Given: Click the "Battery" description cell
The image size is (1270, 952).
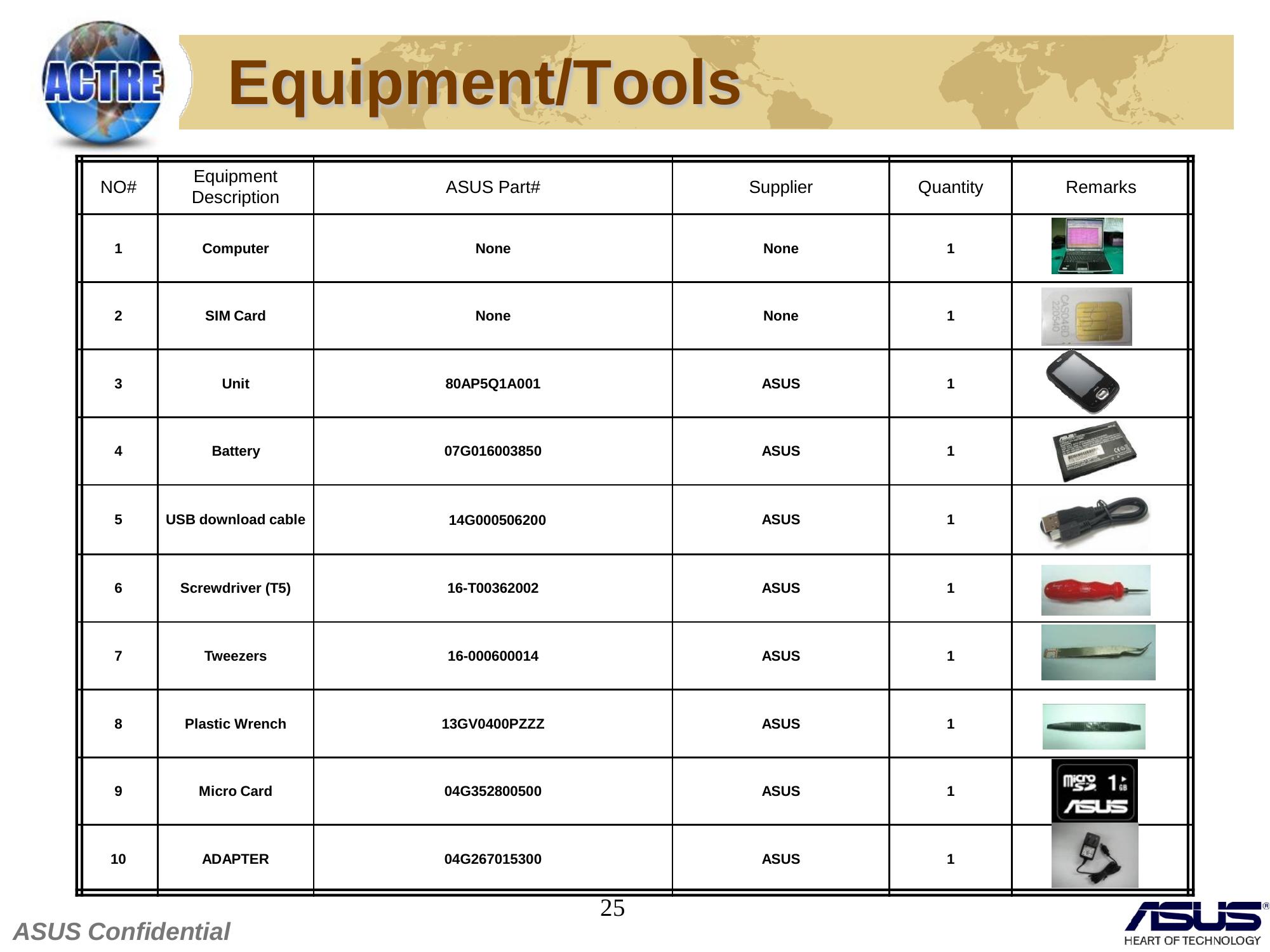Looking at the screenshot, I should pos(236,451).
